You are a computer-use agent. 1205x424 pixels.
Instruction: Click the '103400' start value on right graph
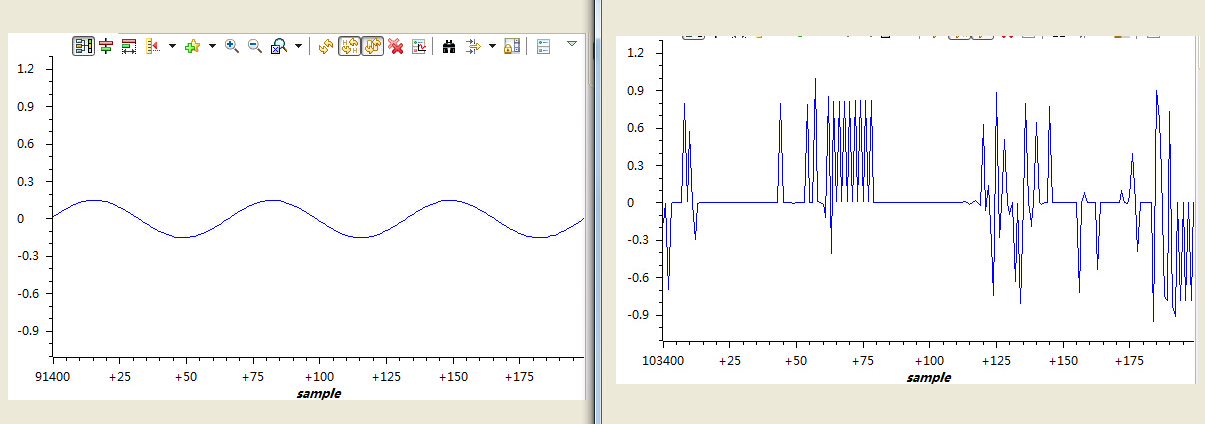tap(663, 361)
